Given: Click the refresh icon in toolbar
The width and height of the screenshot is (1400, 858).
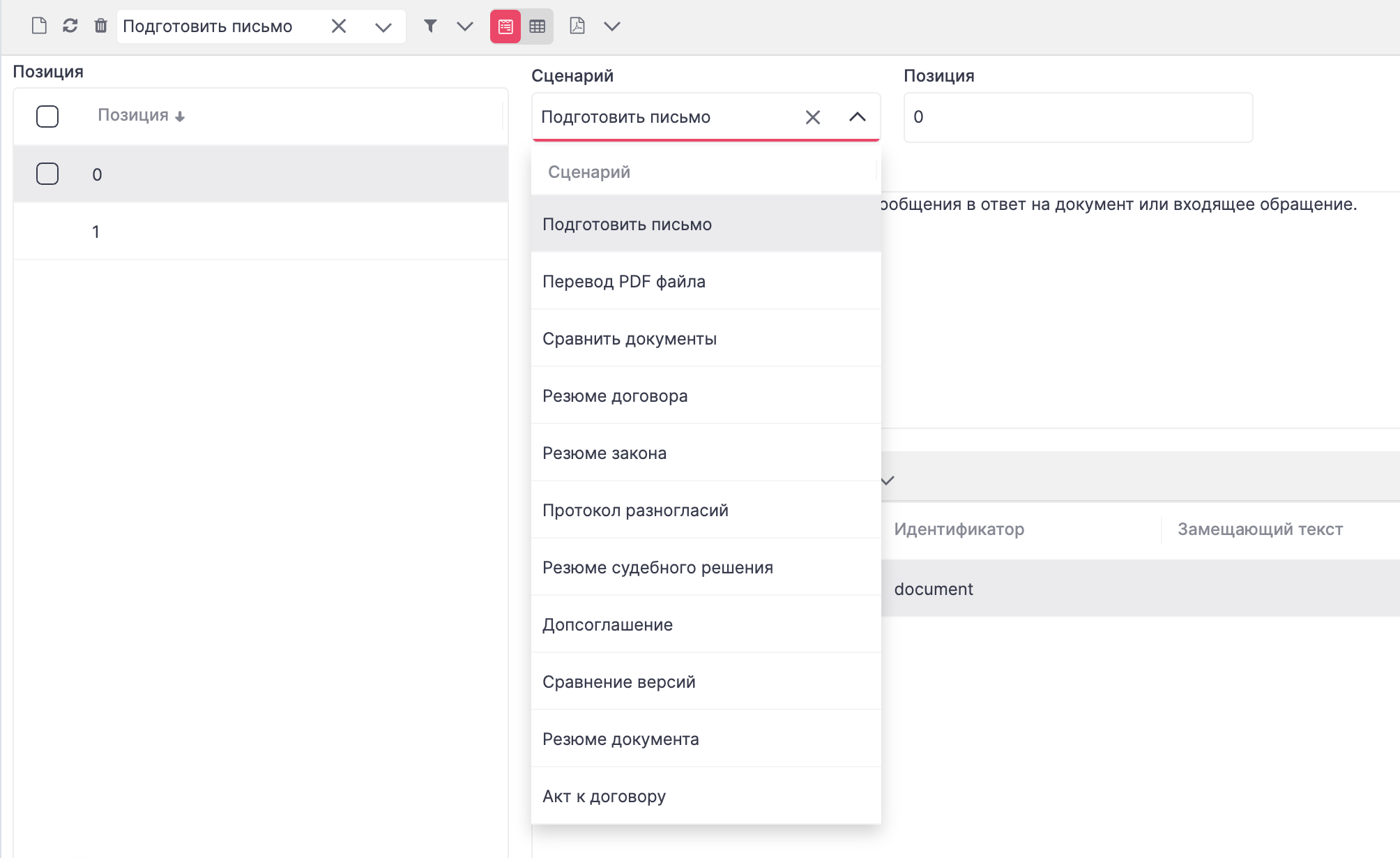Looking at the screenshot, I should click(70, 27).
